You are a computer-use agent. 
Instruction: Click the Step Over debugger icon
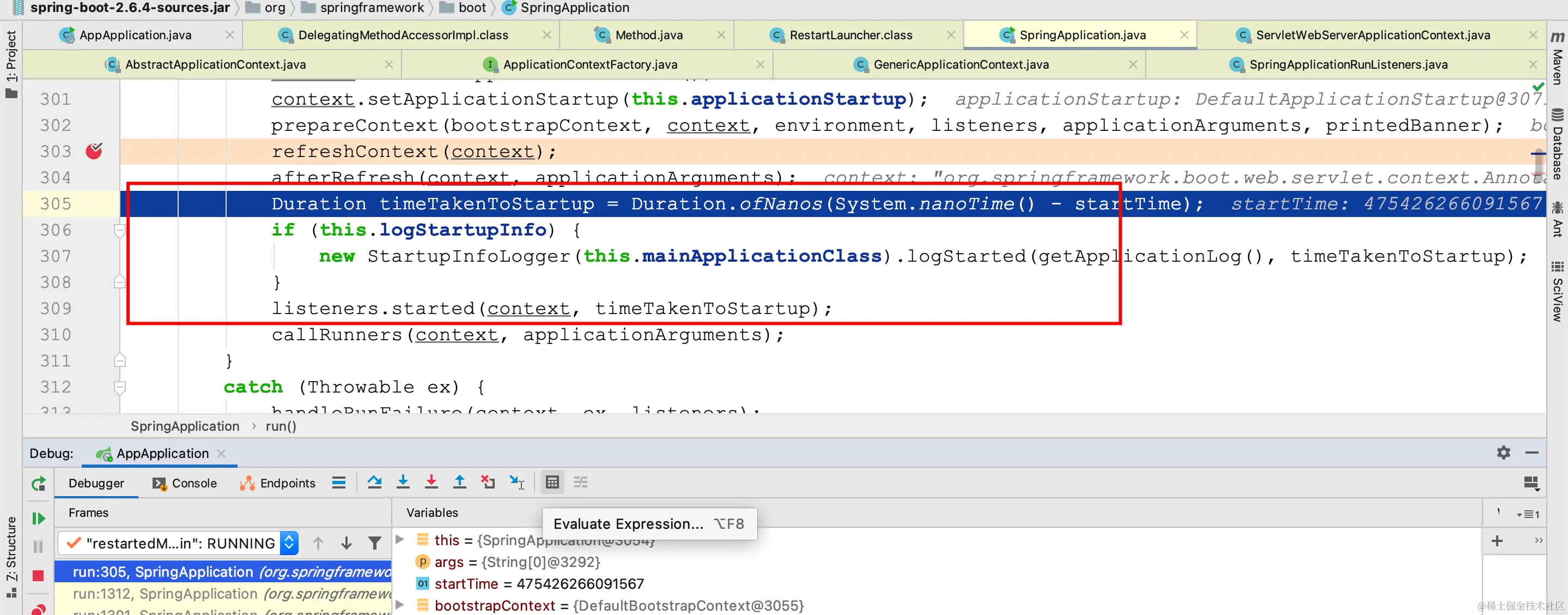(x=374, y=483)
